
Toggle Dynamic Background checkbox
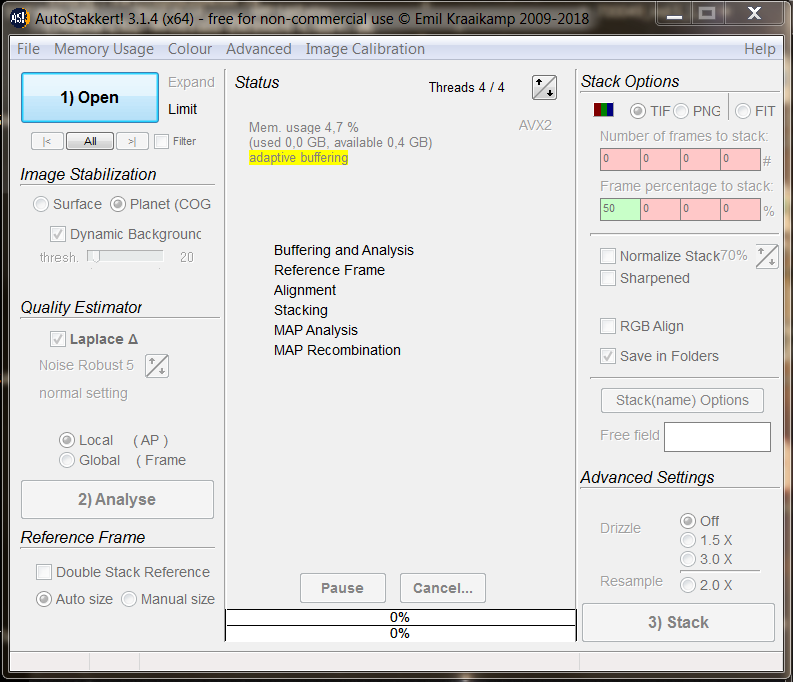click(x=58, y=234)
